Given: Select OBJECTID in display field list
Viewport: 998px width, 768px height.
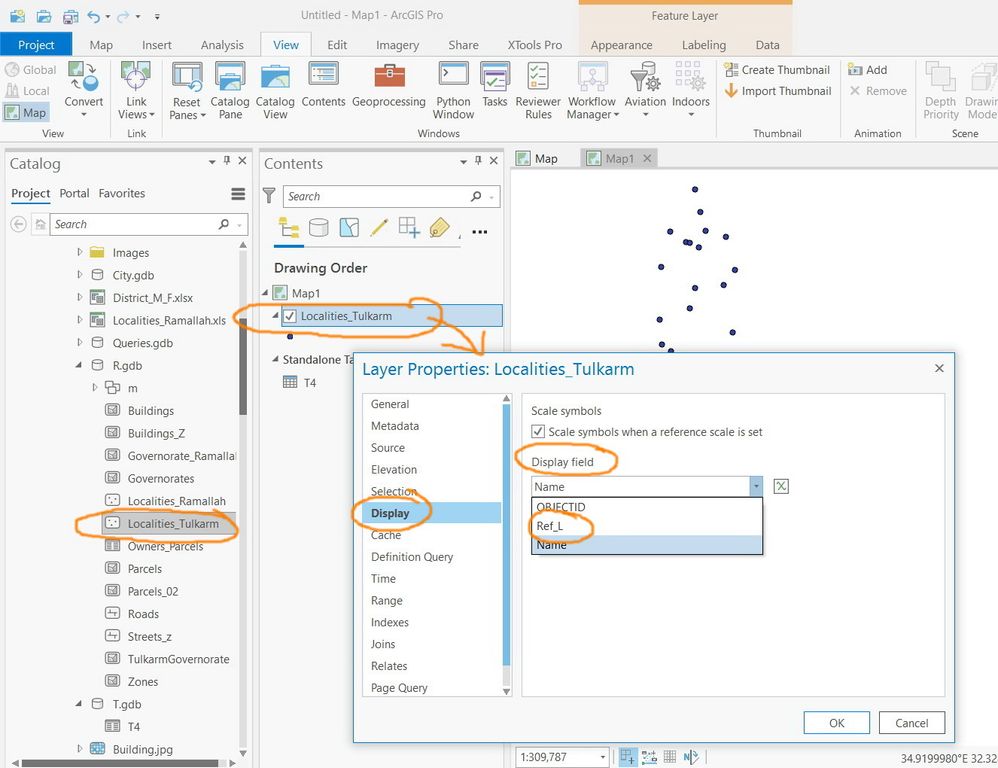Looking at the screenshot, I should [x=647, y=507].
